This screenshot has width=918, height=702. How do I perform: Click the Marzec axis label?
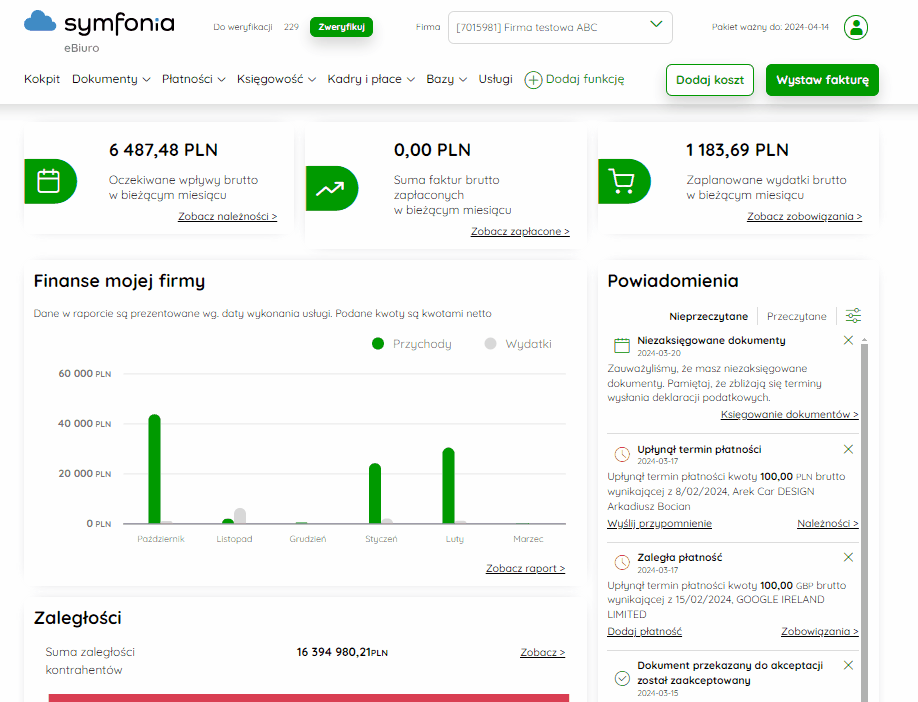528,539
